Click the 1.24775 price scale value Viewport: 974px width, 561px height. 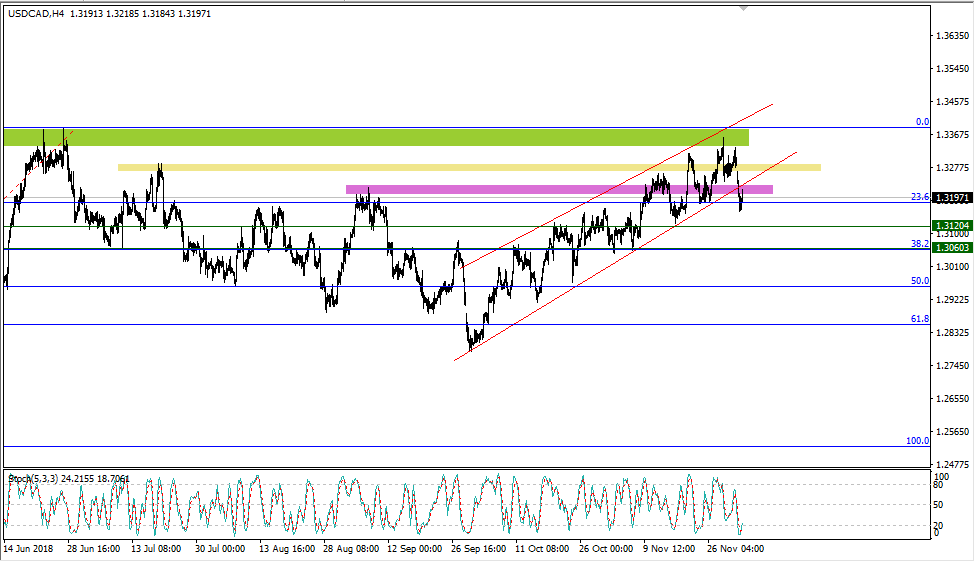[952, 465]
